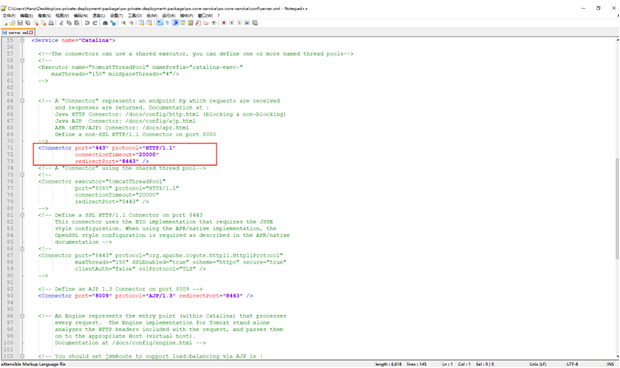Save the file using the floppy disk icon
The image size is (620, 368).
coord(20,23)
